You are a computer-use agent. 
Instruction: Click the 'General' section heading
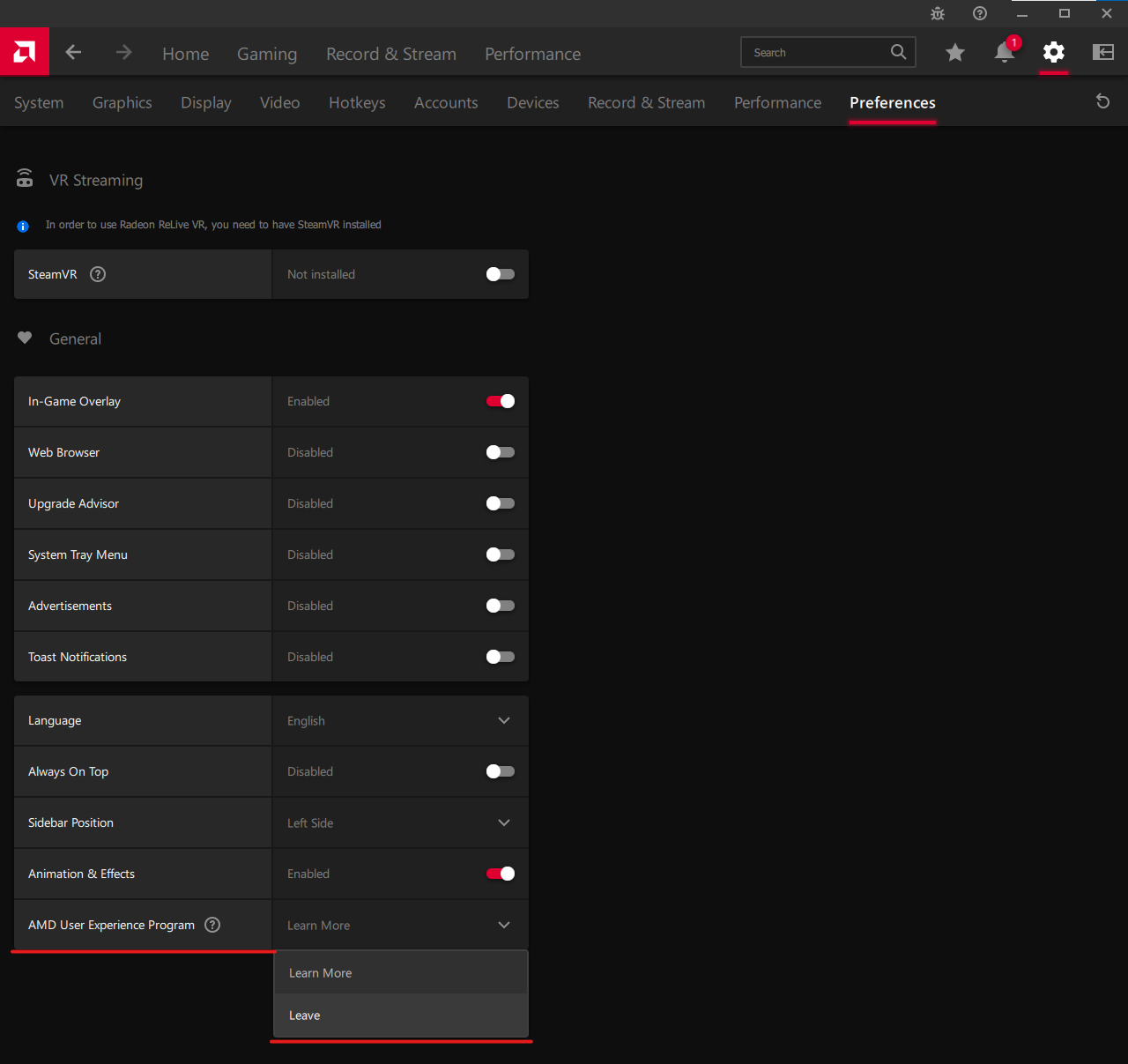75,339
